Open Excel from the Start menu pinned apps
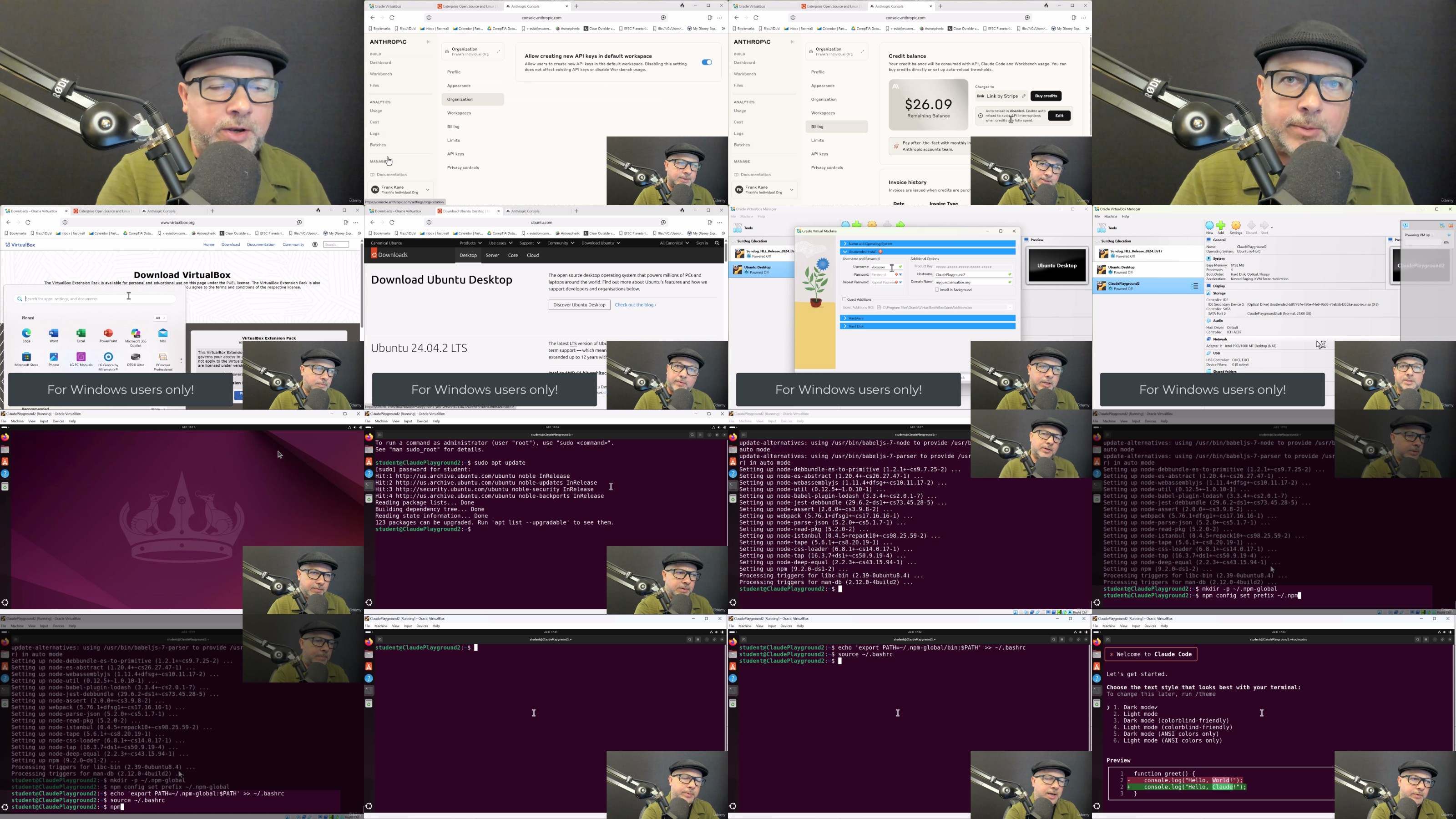Image resolution: width=1456 pixels, height=819 pixels. (81, 334)
